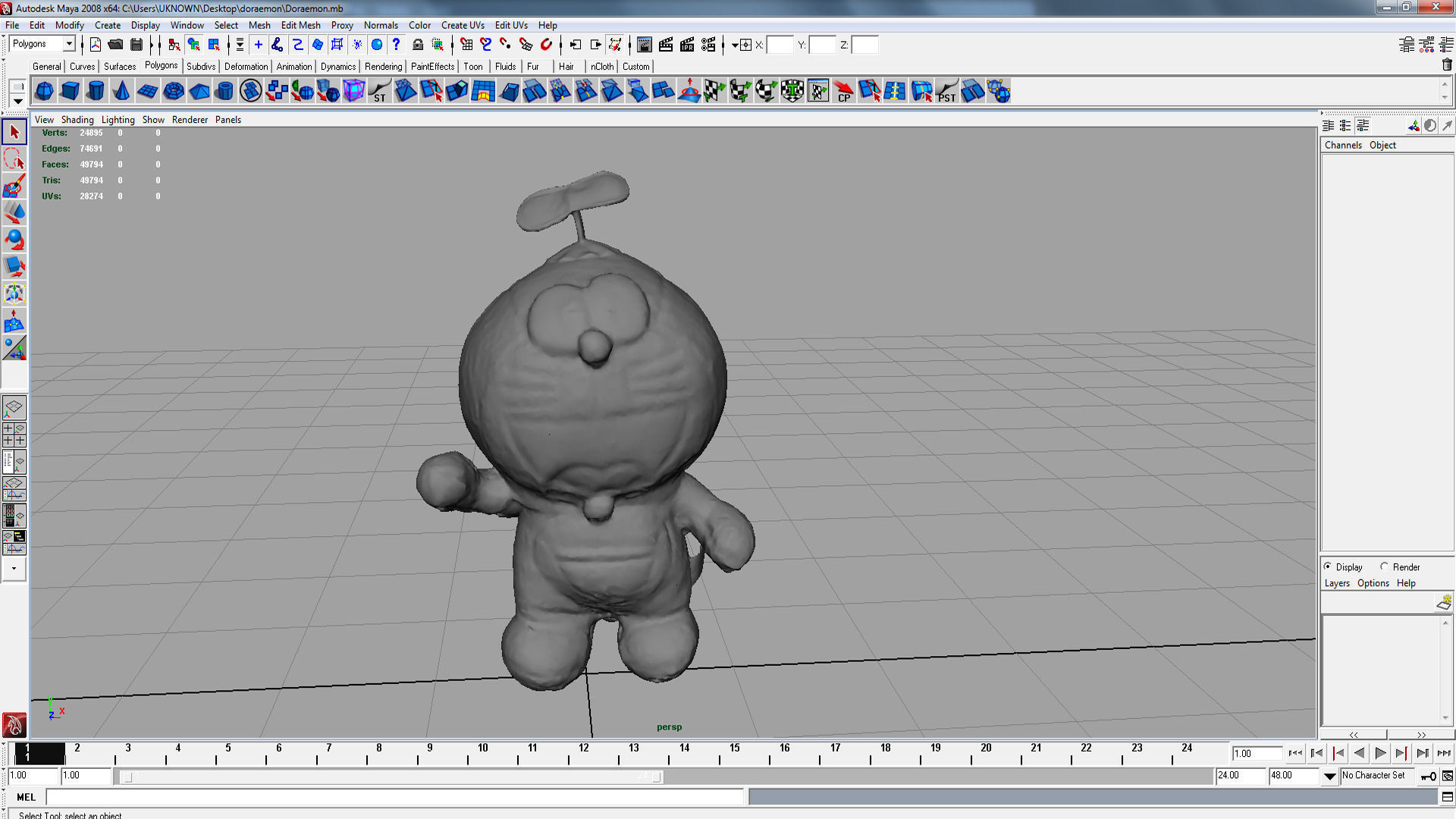Viewport: 1456px width, 819px height.
Task: Click the Save Scene disk icon
Action: point(136,45)
